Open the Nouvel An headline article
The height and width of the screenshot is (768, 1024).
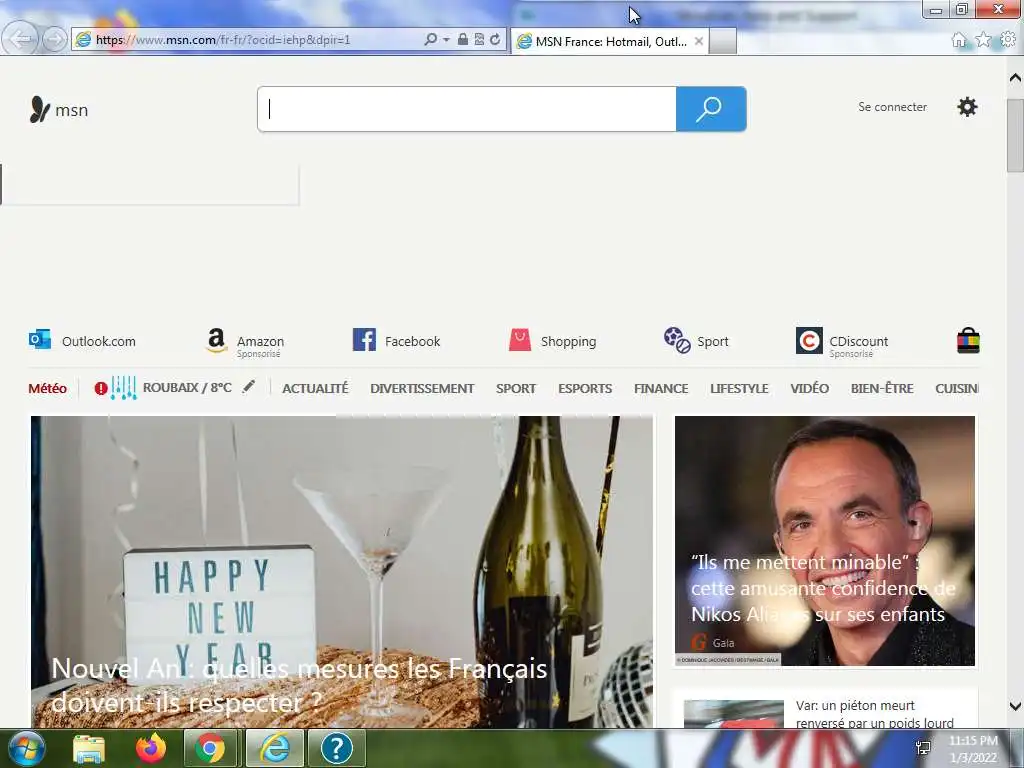click(299, 685)
